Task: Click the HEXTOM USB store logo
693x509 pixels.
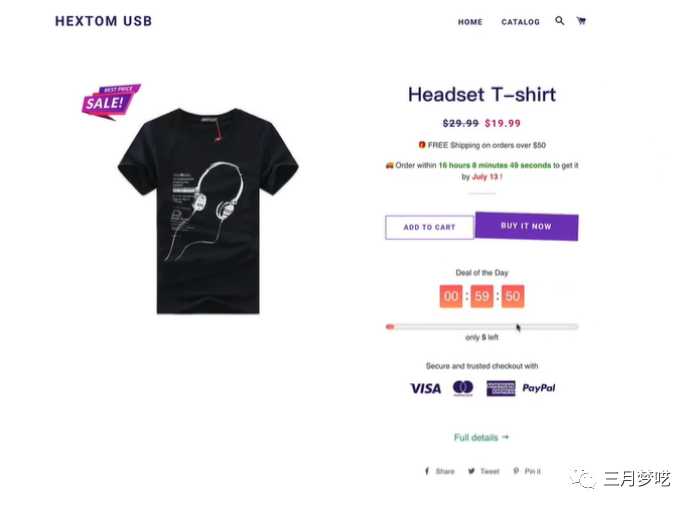Action: click(103, 21)
